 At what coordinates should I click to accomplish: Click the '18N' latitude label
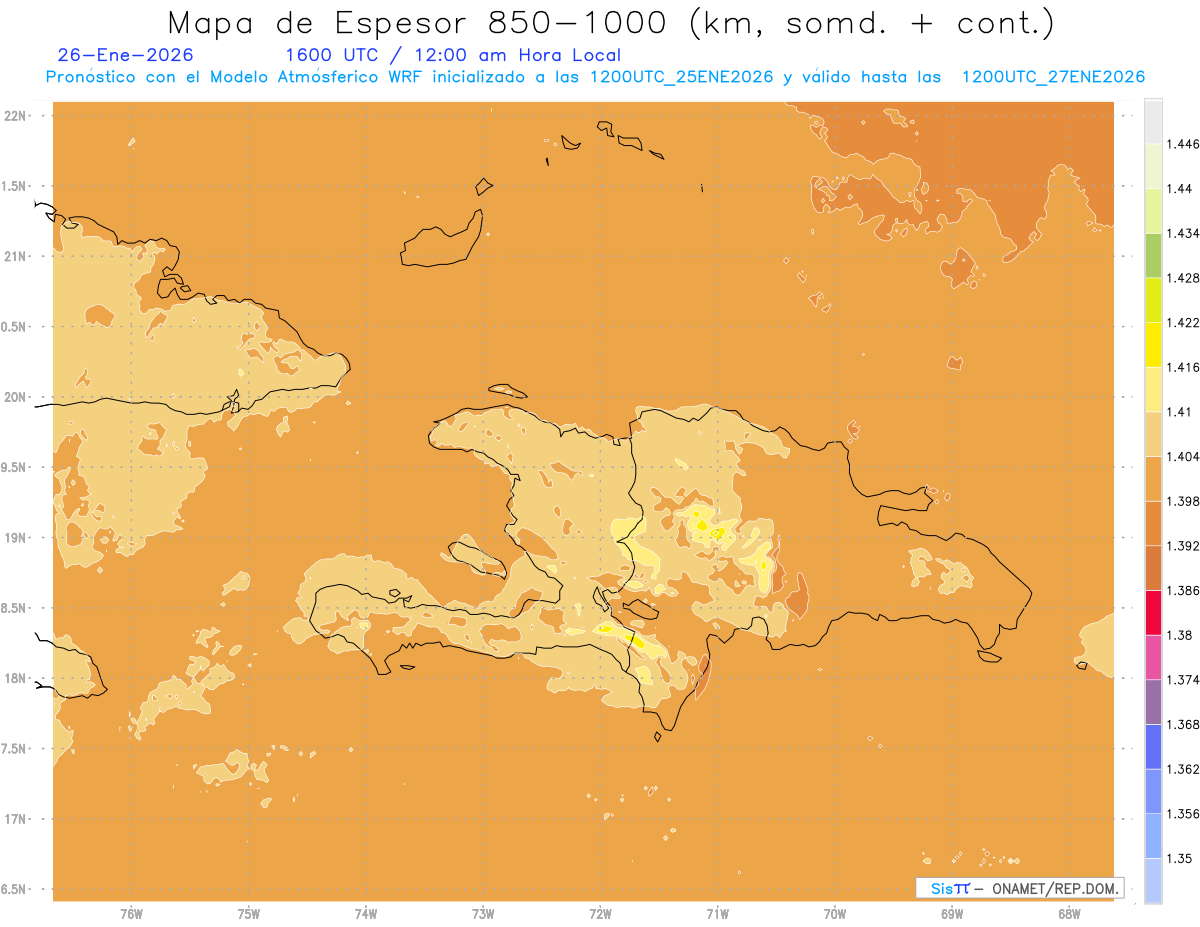pyautogui.click(x=17, y=678)
